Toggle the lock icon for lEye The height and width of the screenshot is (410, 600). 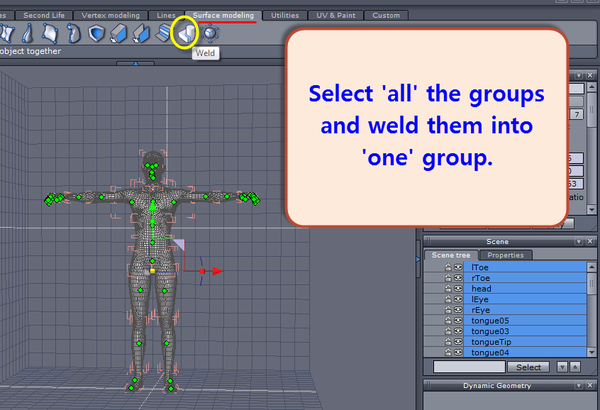pos(448,299)
